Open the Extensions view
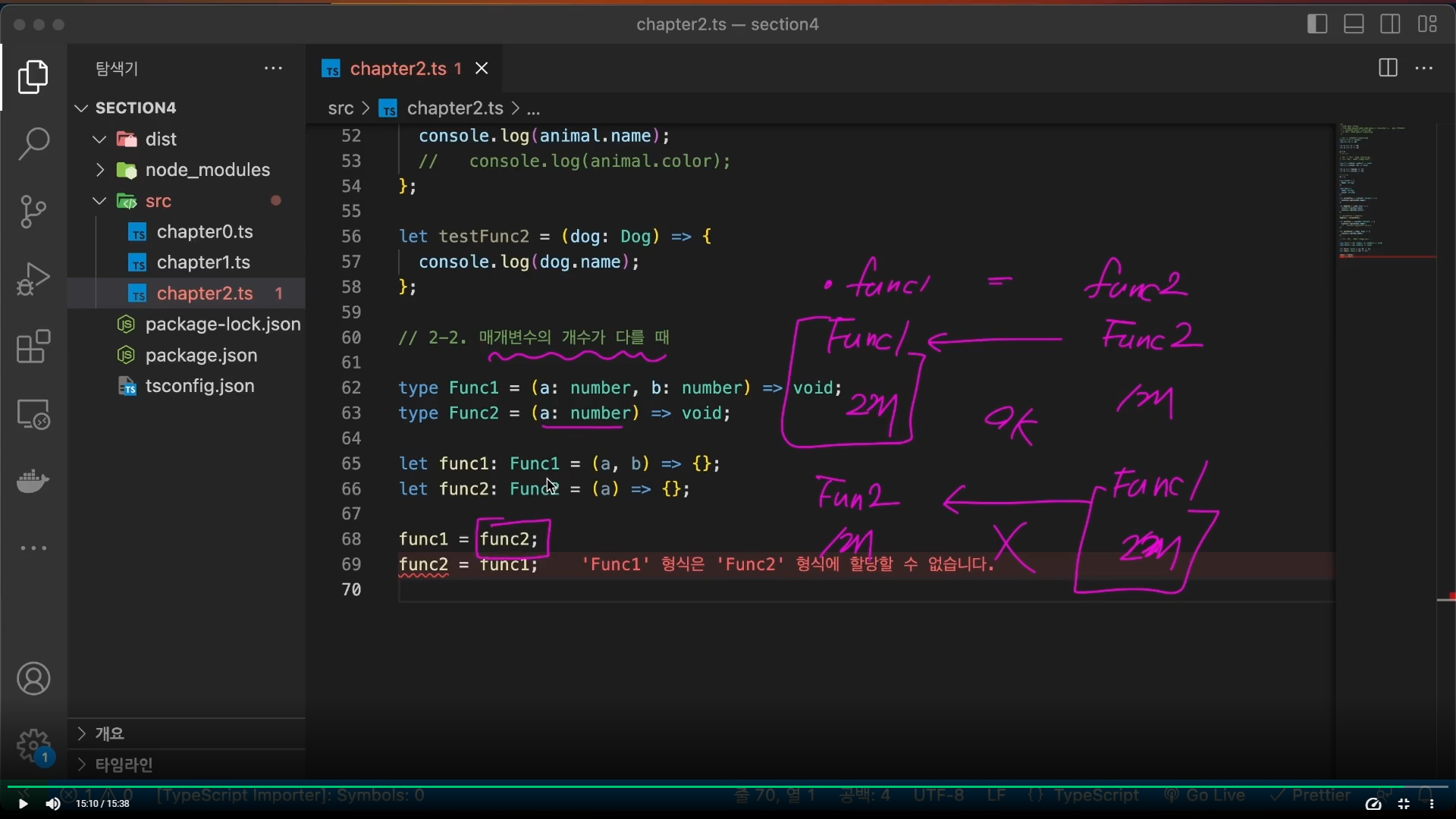This screenshot has height=819, width=1456. 33,347
